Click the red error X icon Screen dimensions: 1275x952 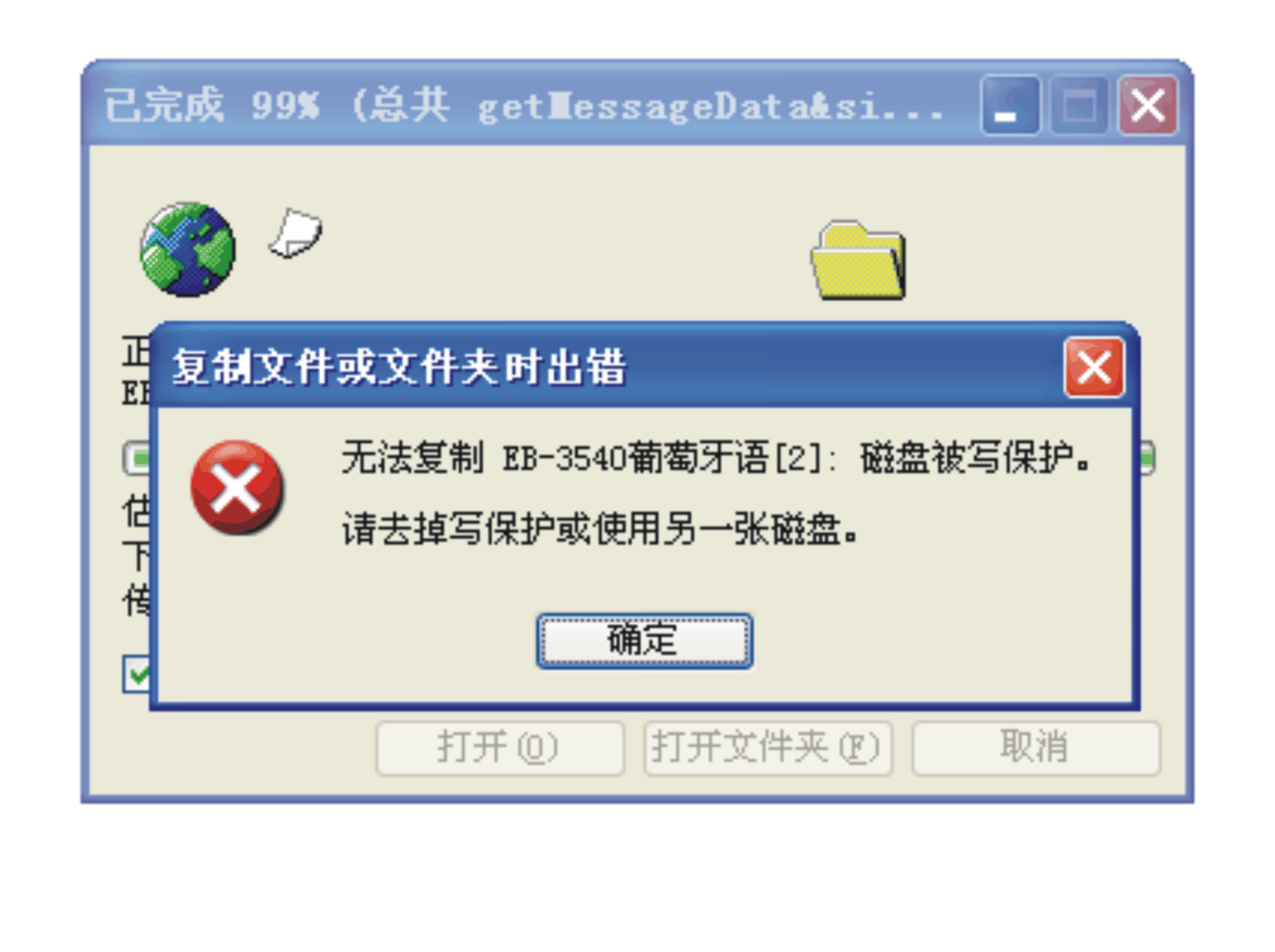coord(237,488)
